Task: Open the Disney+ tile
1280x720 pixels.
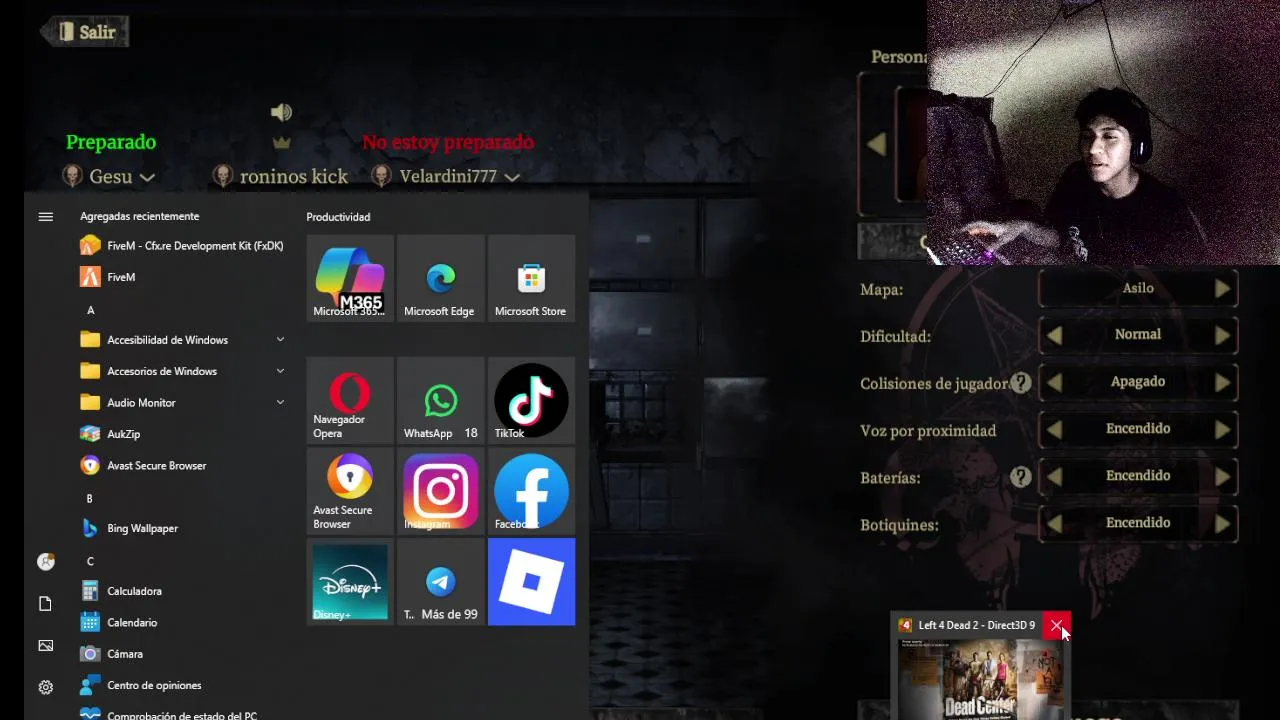Action: coord(350,582)
